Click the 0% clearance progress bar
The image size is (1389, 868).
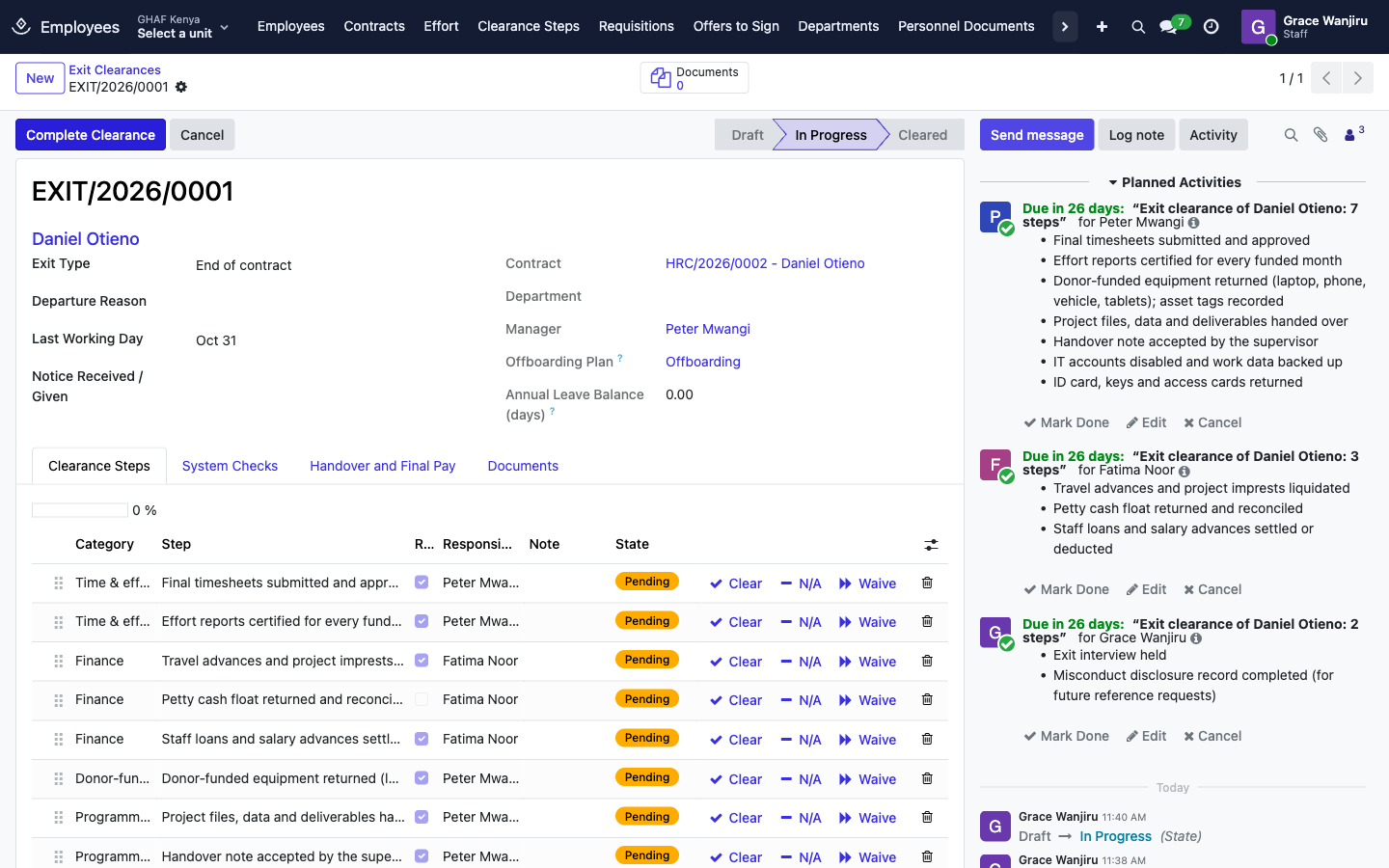(80, 510)
